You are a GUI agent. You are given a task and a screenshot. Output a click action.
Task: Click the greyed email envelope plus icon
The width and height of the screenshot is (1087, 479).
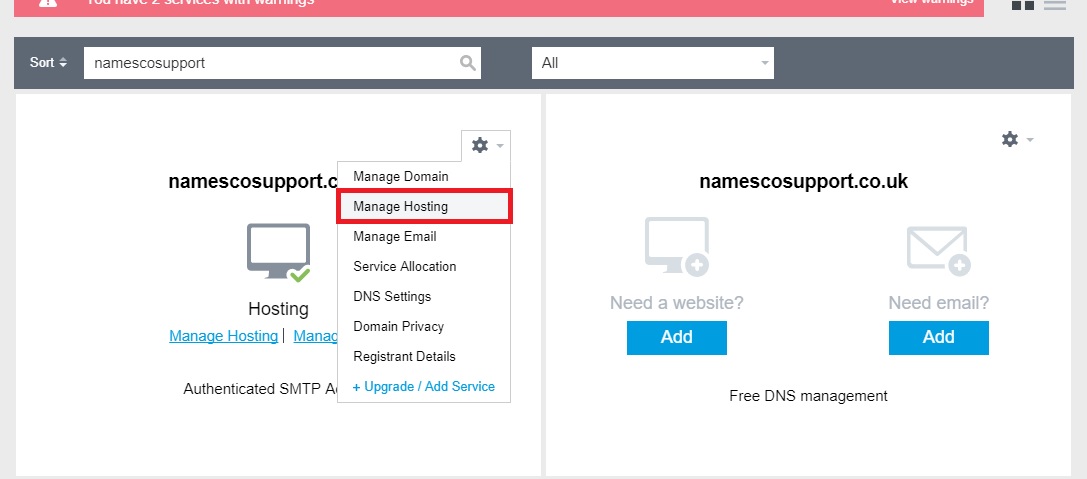point(939,250)
